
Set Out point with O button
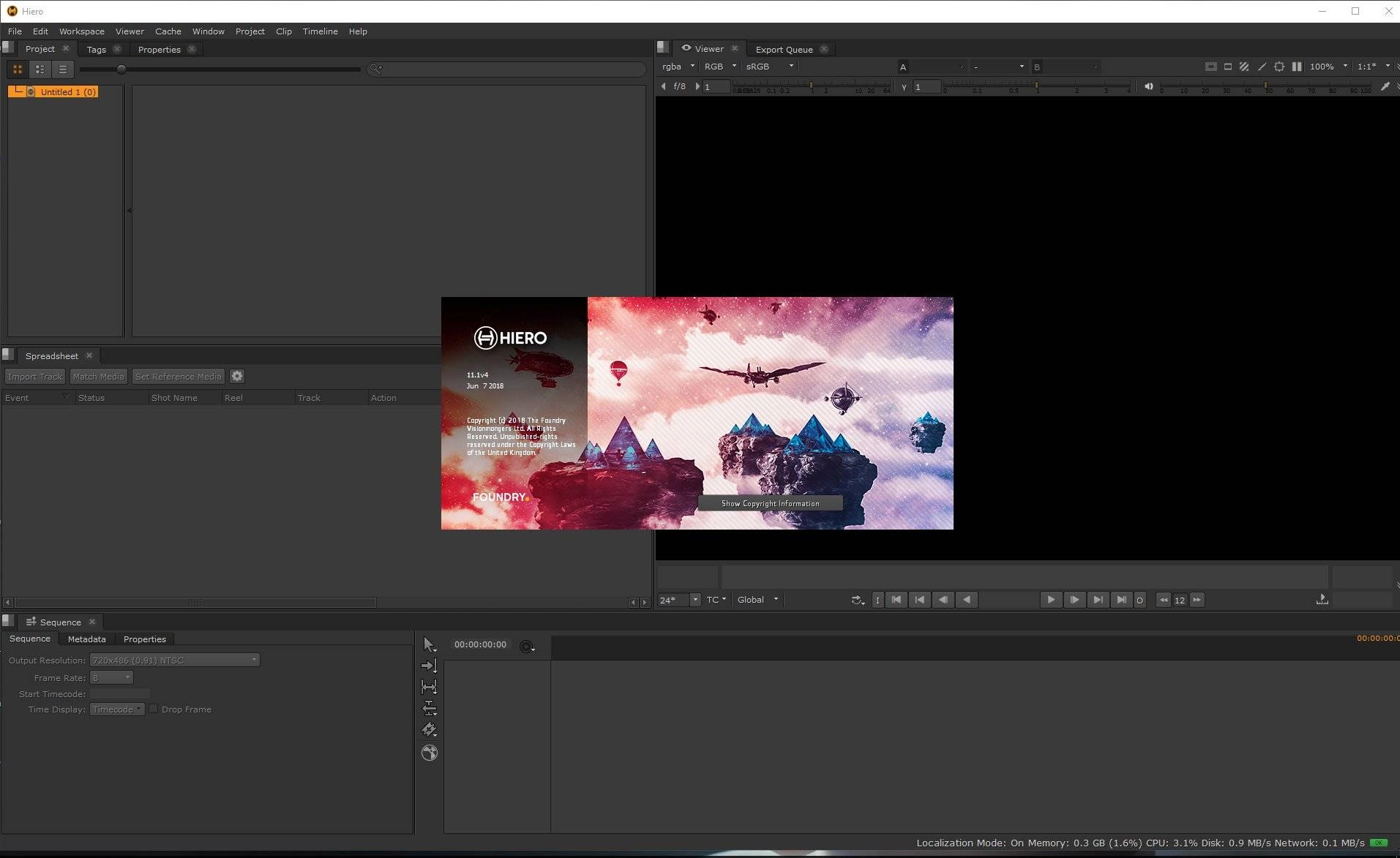tap(1139, 600)
